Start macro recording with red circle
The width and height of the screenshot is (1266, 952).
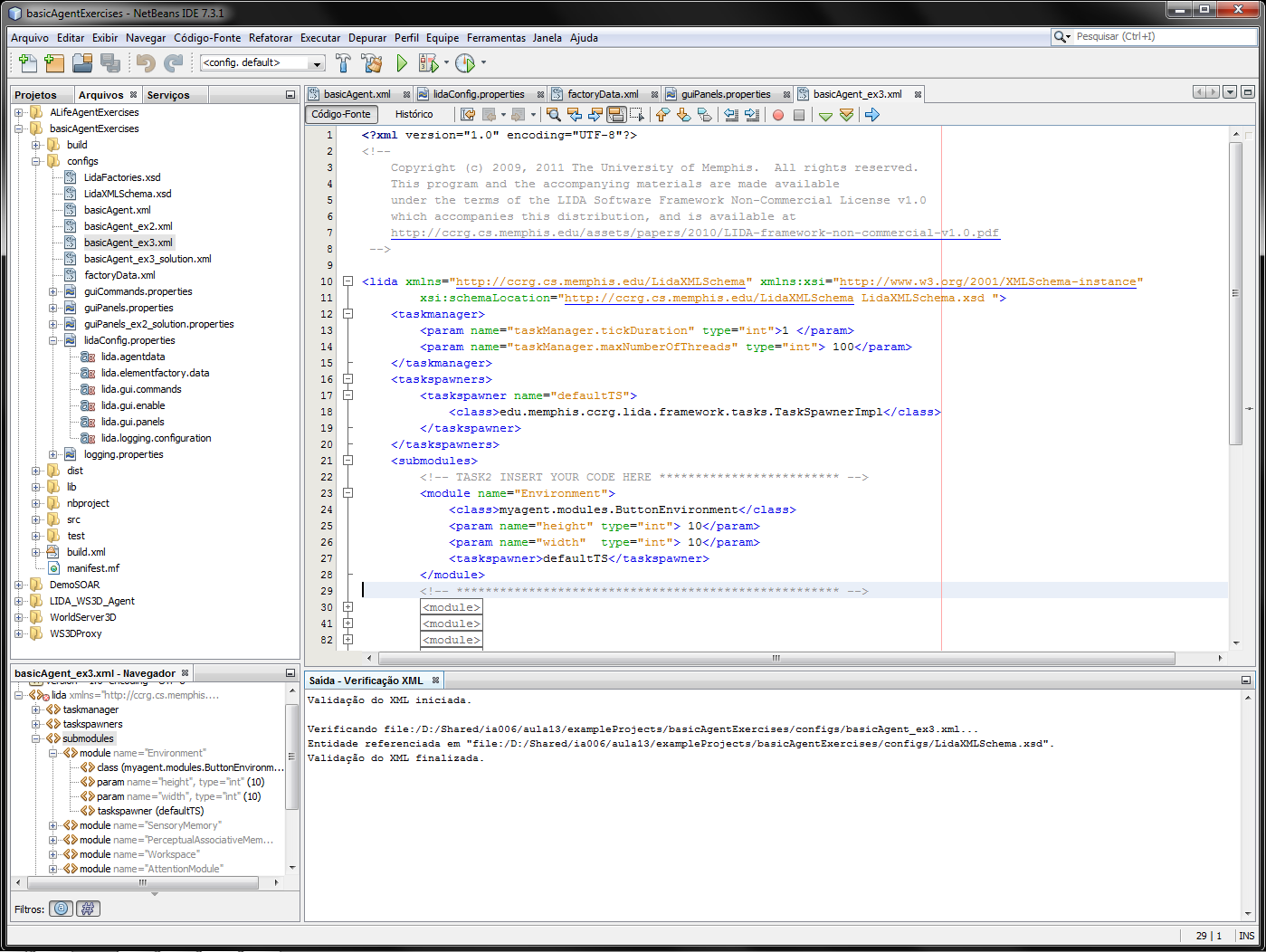[777, 115]
